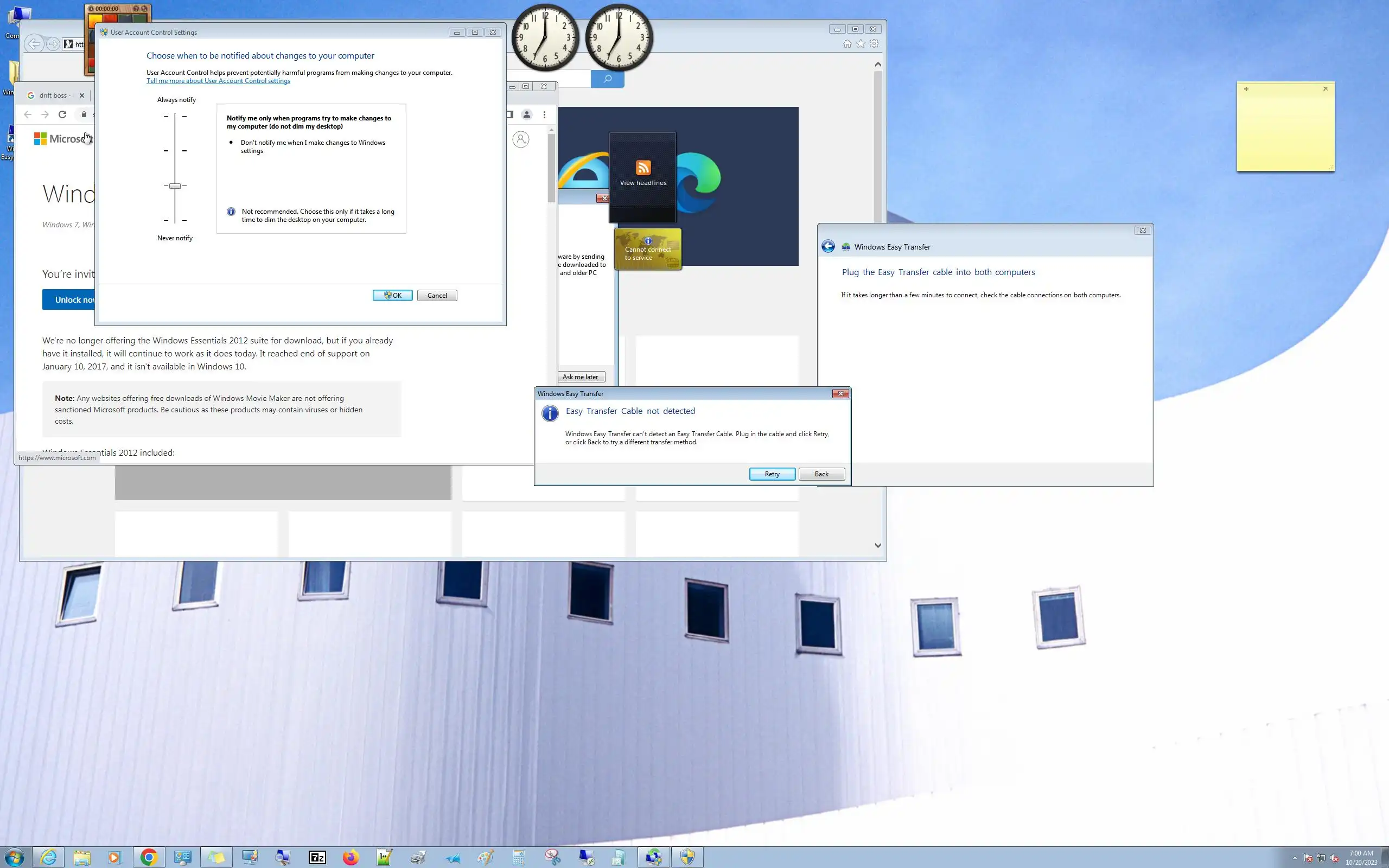
Task: Launch Firefox from the taskbar
Action: tap(350, 857)
